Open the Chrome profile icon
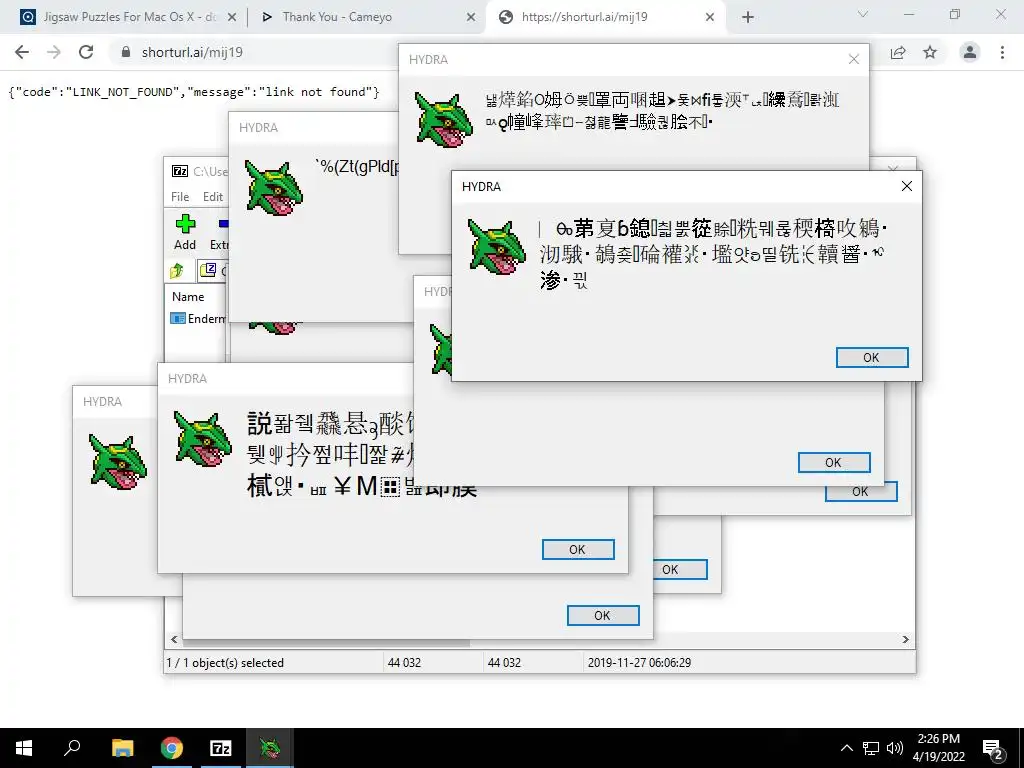Image resolution: width=1024 pixels, height=768 pixels. [970, 52]
